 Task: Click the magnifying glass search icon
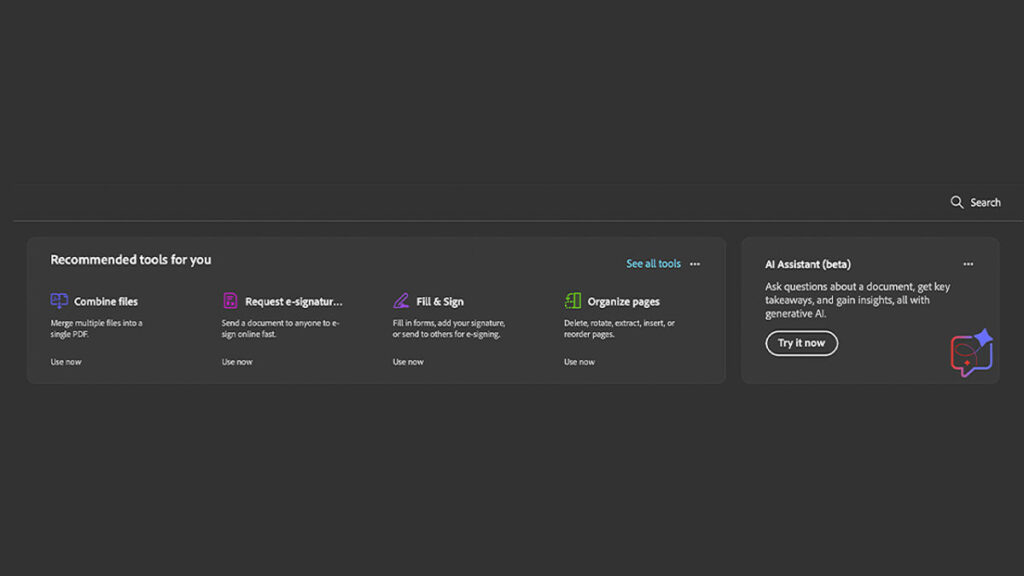pyautogui.click(x=957, y=202)
